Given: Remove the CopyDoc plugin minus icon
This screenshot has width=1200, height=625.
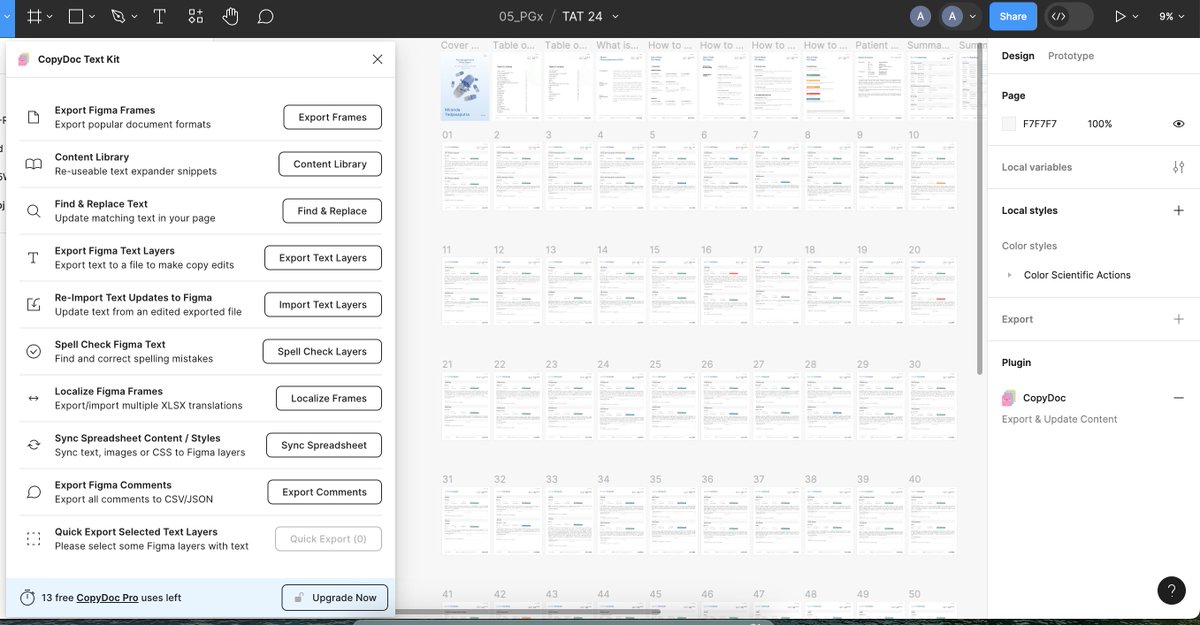Looking at the screenshot, I should pyautogui.click(x=1178, y=398).
